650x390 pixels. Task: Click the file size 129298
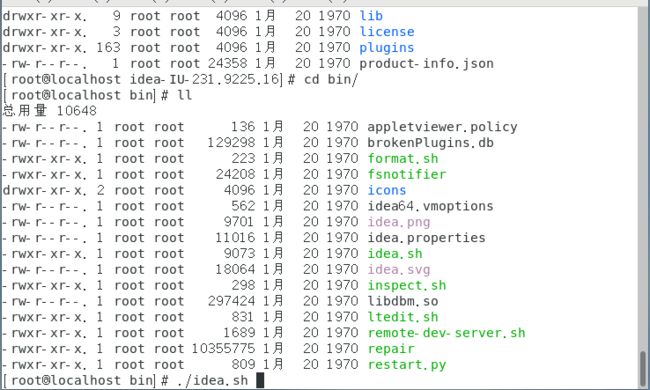click(231, 143)
